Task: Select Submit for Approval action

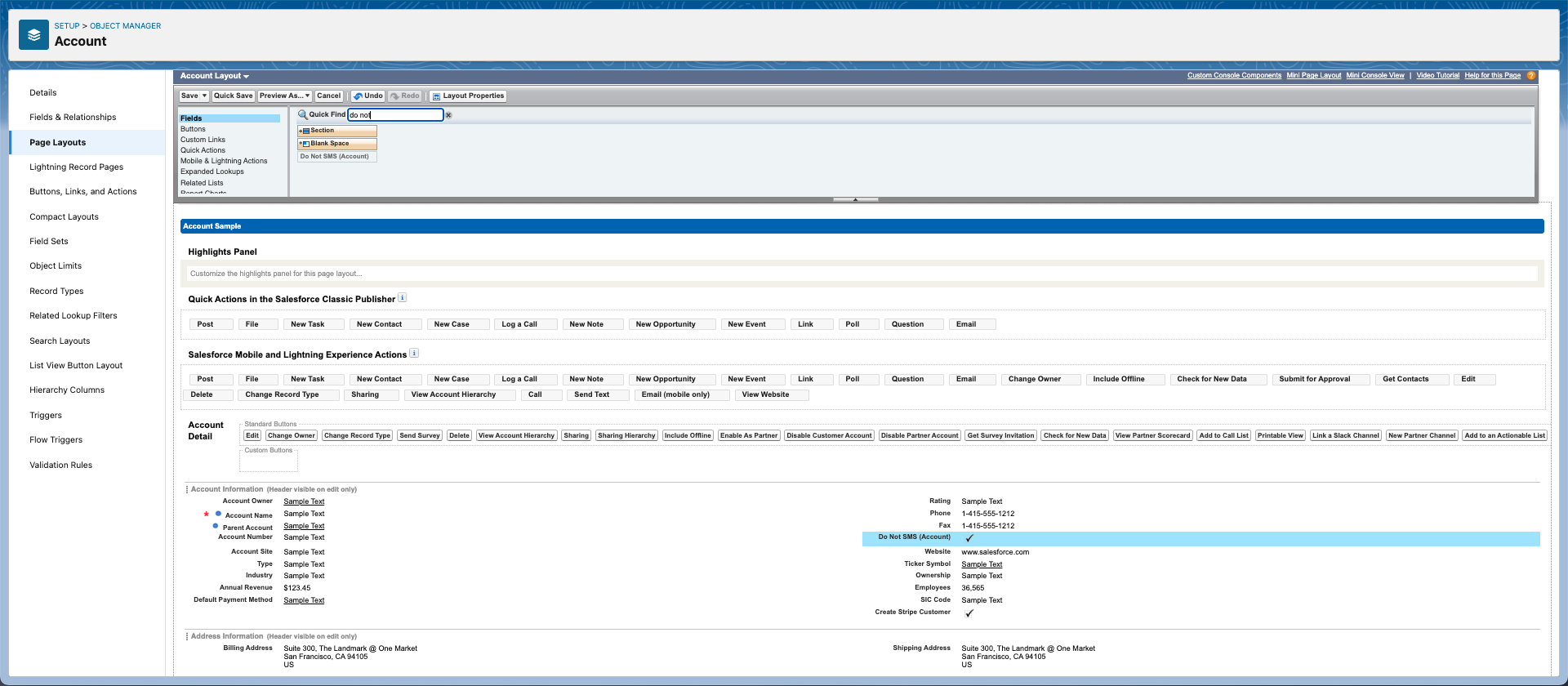Action: [1321, 379]
